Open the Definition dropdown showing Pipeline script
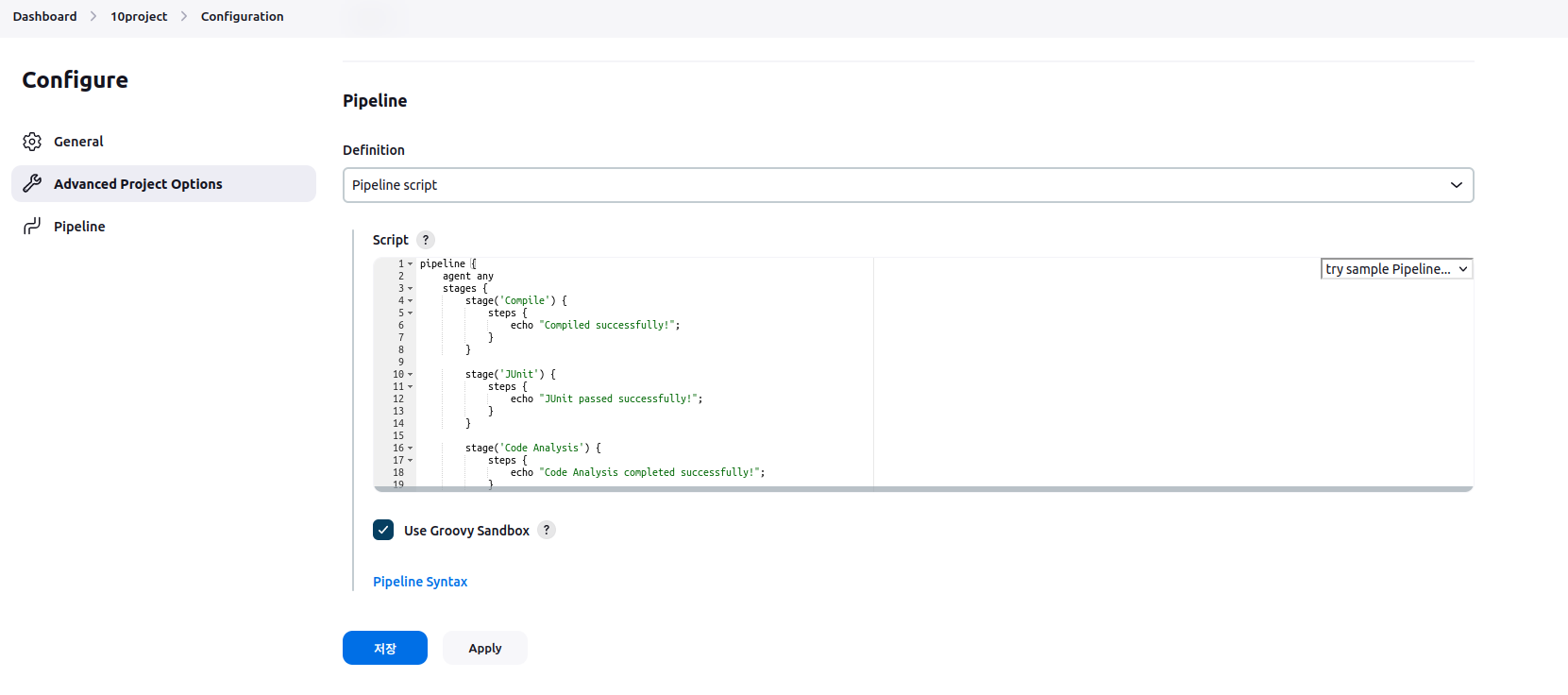This screenshot has width=1568, height=695. click(x=908, y=185)
